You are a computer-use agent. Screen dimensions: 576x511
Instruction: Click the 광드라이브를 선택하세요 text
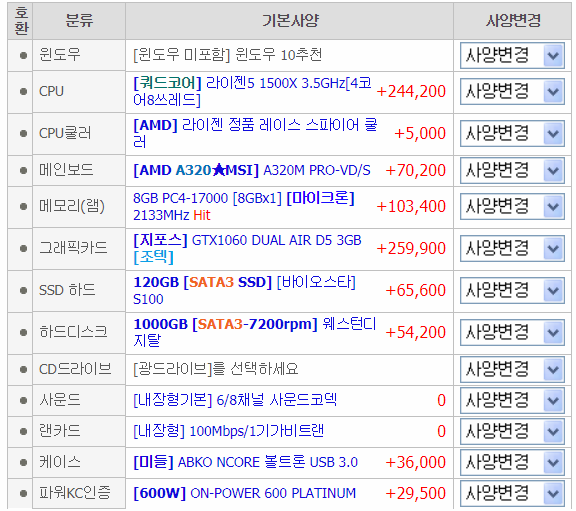coord(215,369)
